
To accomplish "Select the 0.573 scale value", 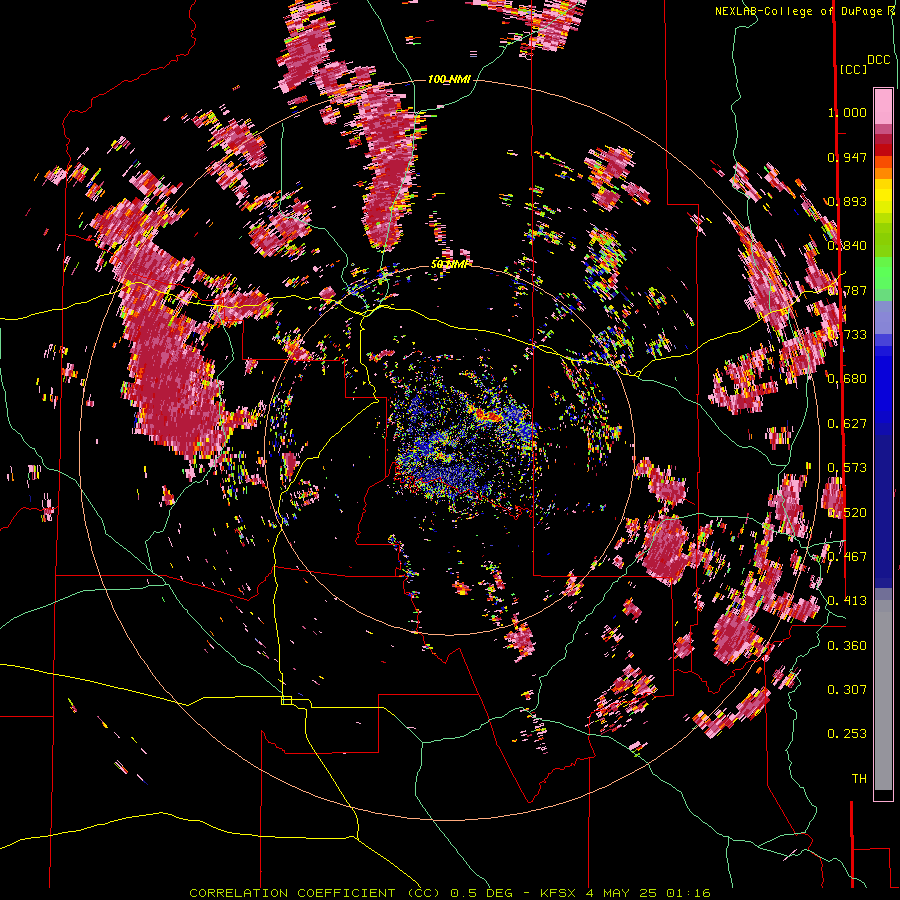I will click(x=847, y=468).
